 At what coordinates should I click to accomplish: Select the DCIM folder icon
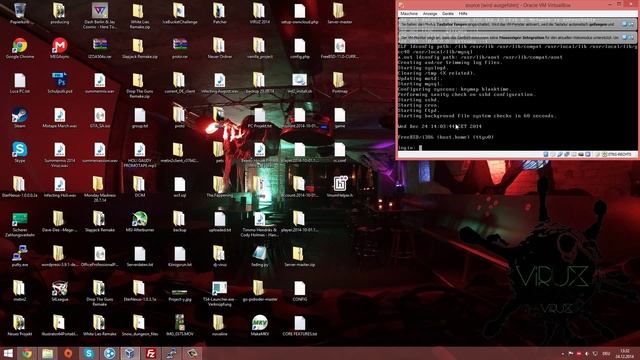pyautogui.click(x=140, y=187)
